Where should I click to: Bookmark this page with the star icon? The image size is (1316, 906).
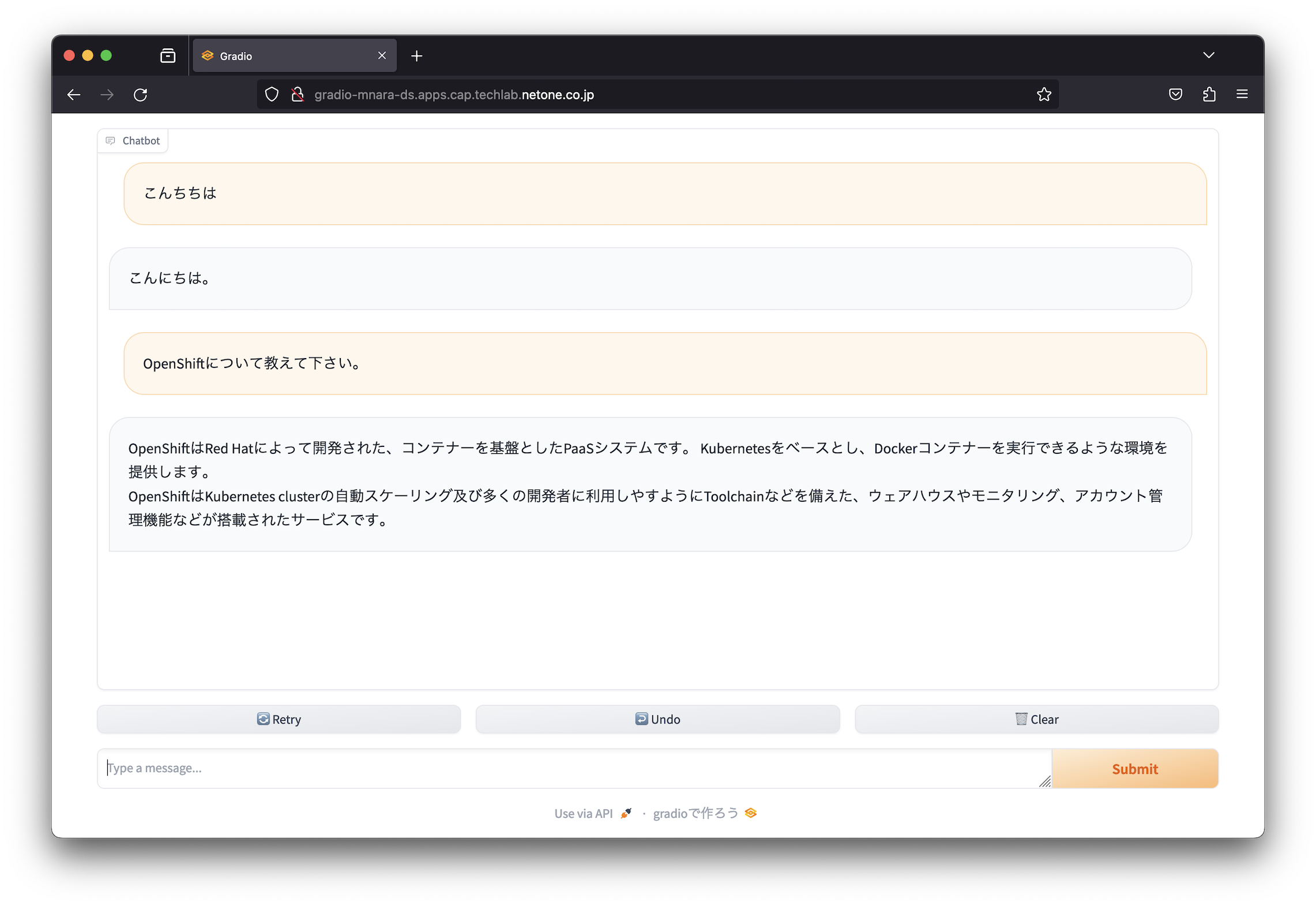1044,95
